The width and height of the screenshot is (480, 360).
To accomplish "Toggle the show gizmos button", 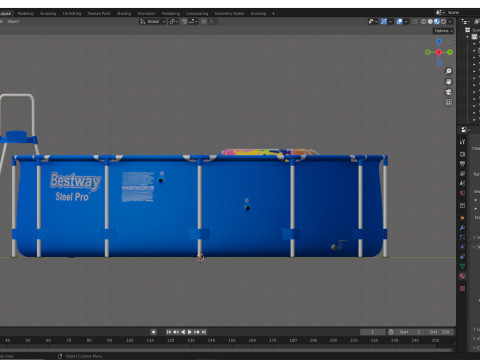I will pyautogui.click(x=384, y=21).
